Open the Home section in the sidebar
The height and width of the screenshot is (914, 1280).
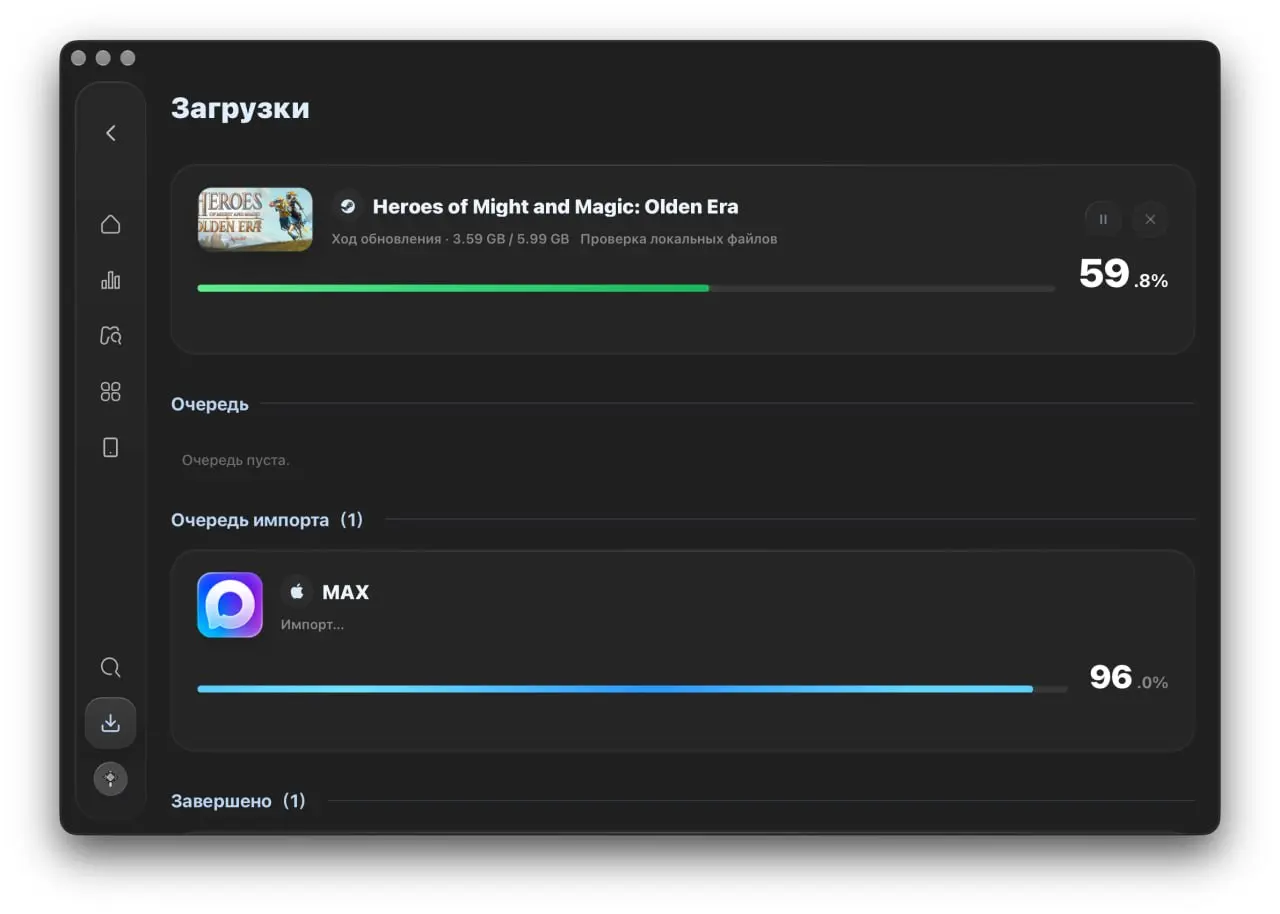coord(111,224)
